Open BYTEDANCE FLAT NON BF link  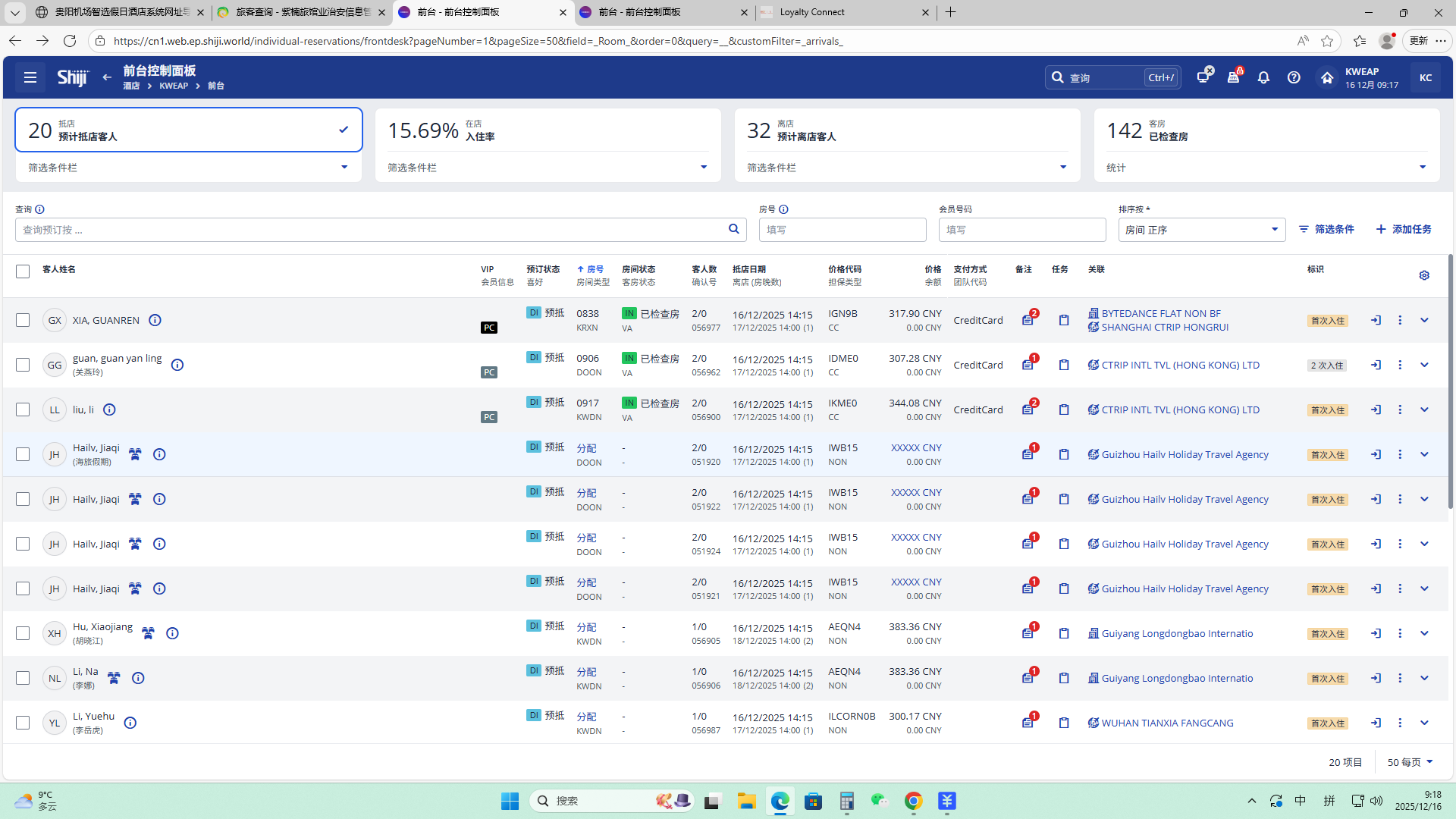pyautogui.click(x=1161, y=313)
